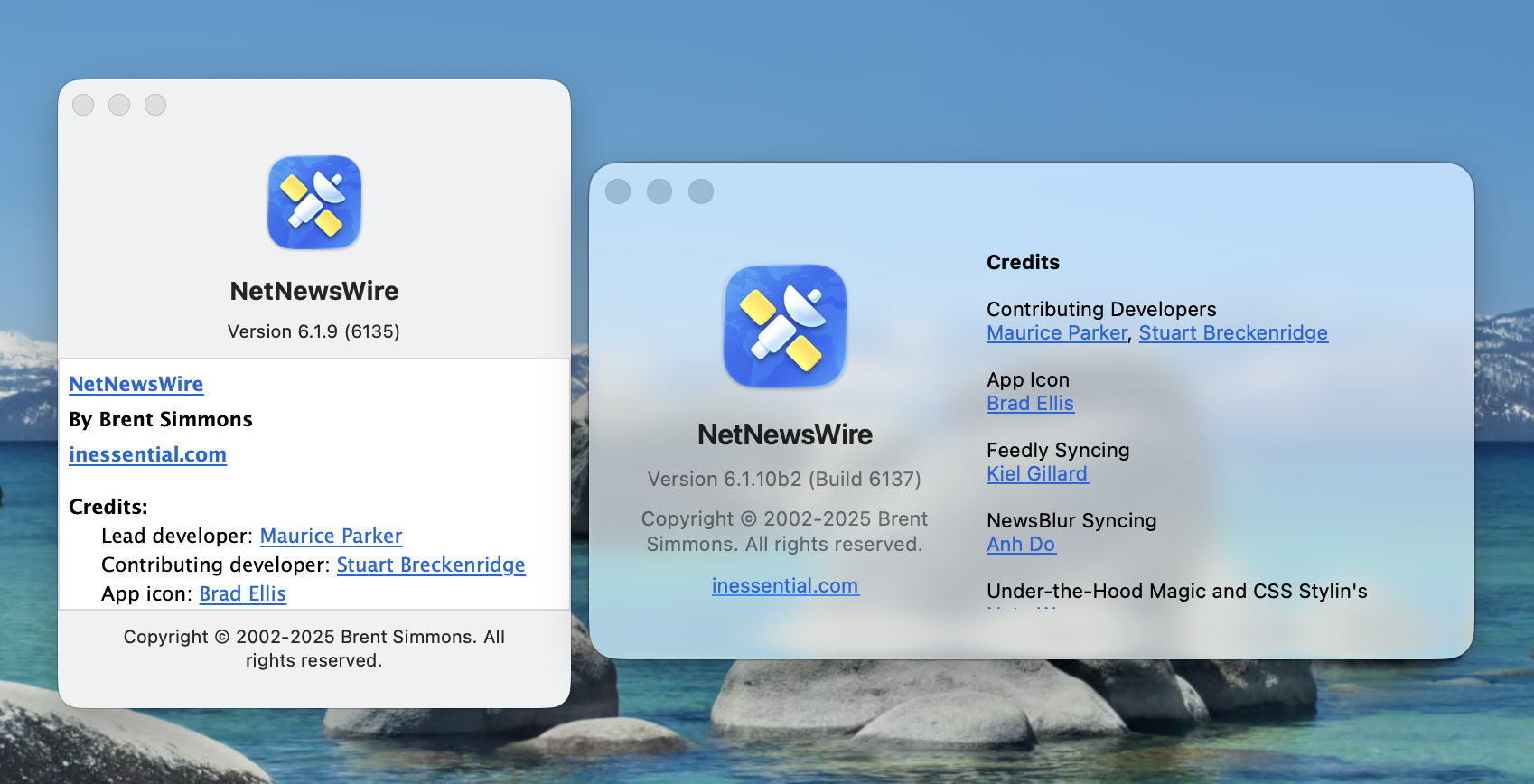
Task: Open Stuart Breckenridge link under 'Contributing Developers'
Action: click(x=1233, y=332)
